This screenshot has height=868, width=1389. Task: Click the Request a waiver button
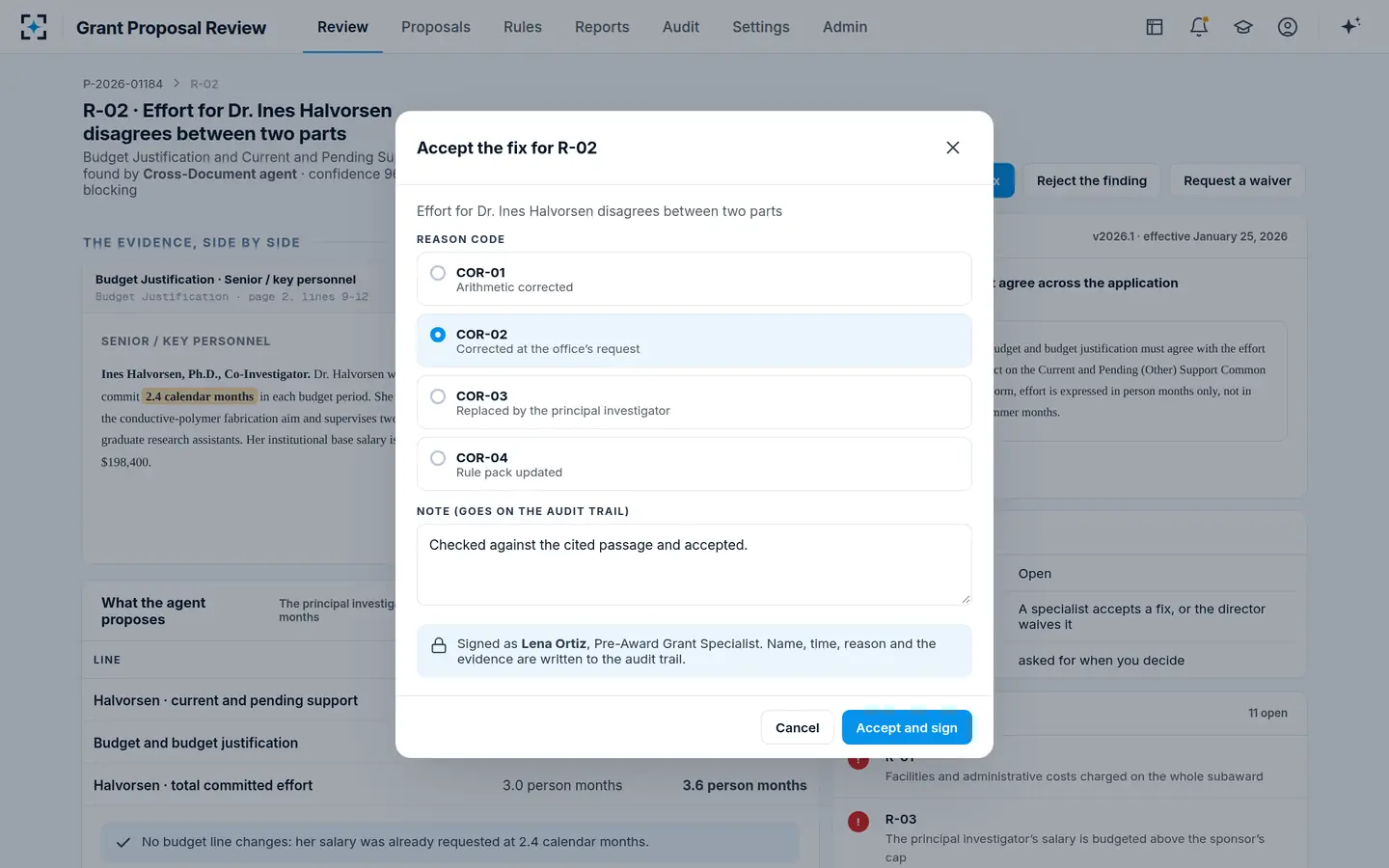point(1238,180)
